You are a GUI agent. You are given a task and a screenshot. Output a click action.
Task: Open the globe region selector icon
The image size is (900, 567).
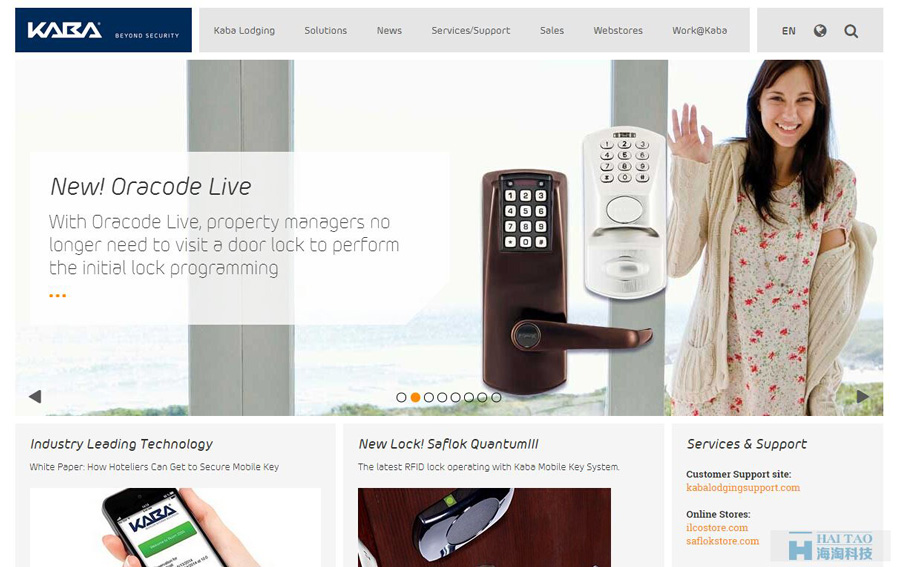pyautogui.click(x=820, y=30)
